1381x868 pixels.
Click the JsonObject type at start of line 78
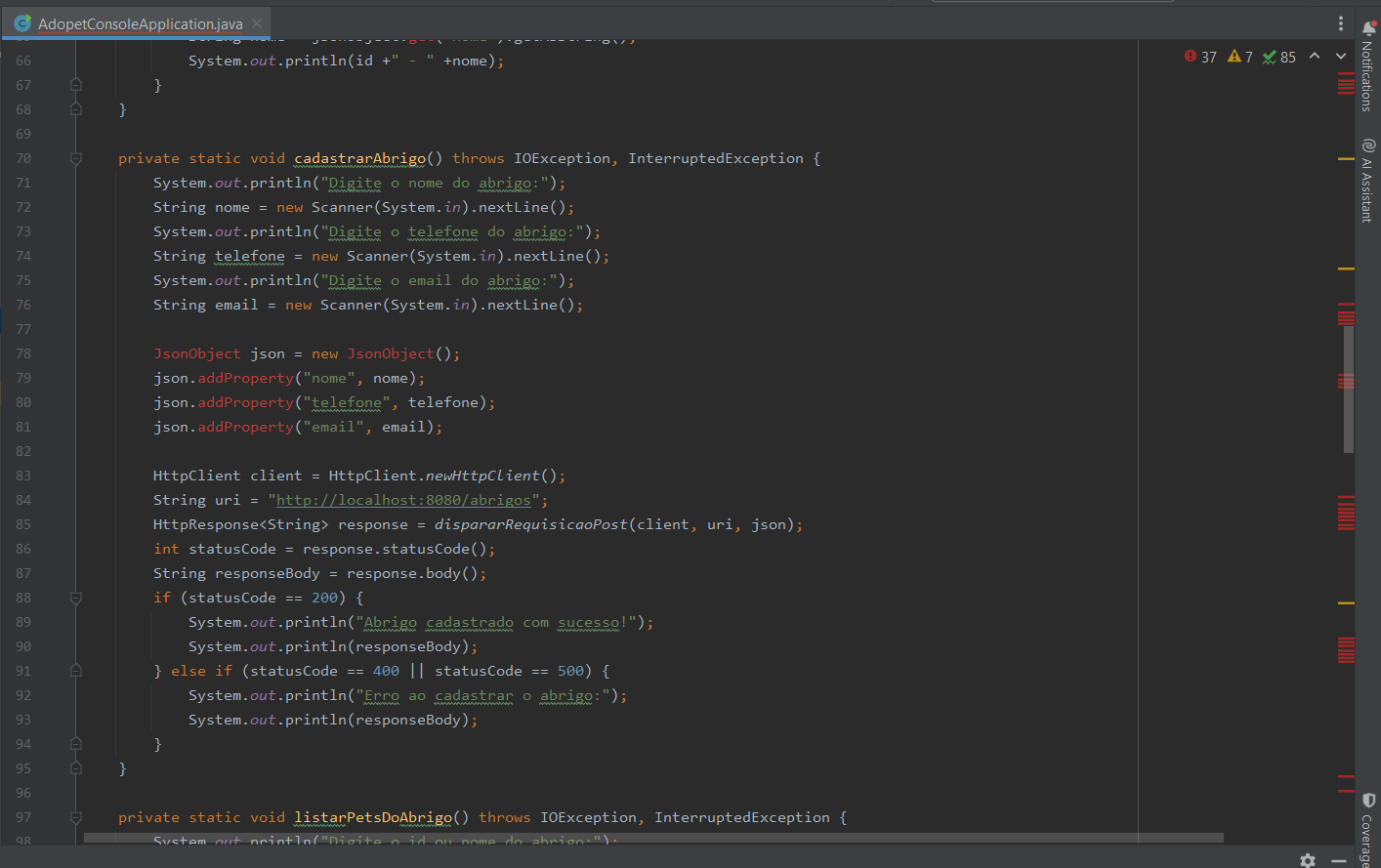(196, 353)
